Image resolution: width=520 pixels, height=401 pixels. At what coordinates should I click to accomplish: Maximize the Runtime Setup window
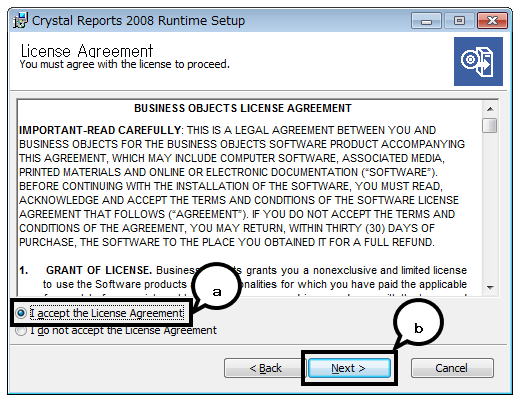coord(459,21)
